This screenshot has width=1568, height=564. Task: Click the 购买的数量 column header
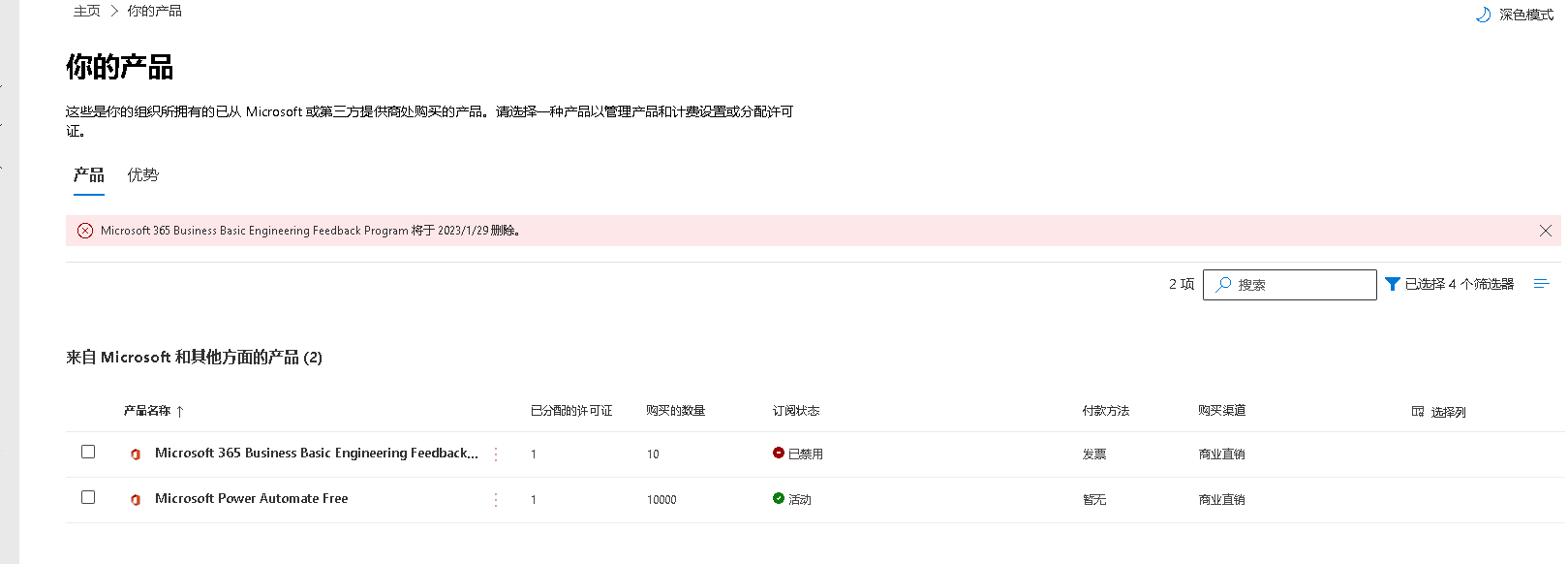(676, 411)
